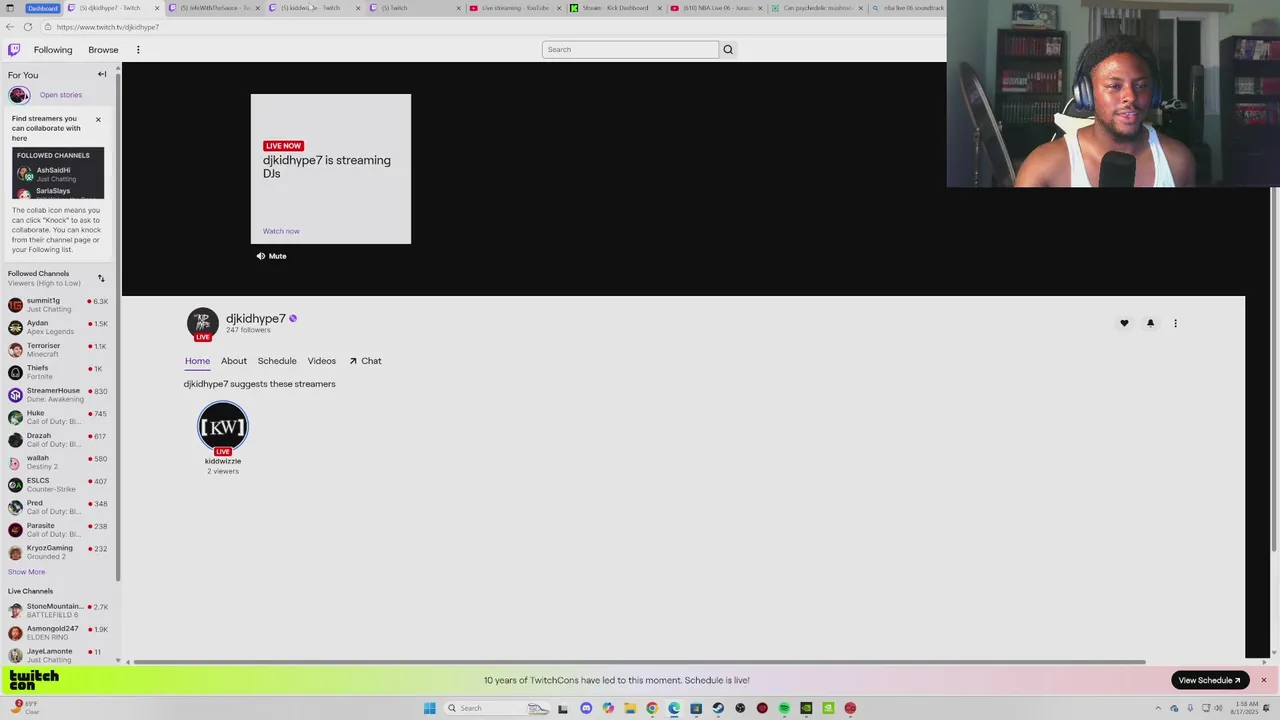Click the TwitchCon logo in banner
The image size is (1280, 720).
pyautogui.click(x=34, y=680)
